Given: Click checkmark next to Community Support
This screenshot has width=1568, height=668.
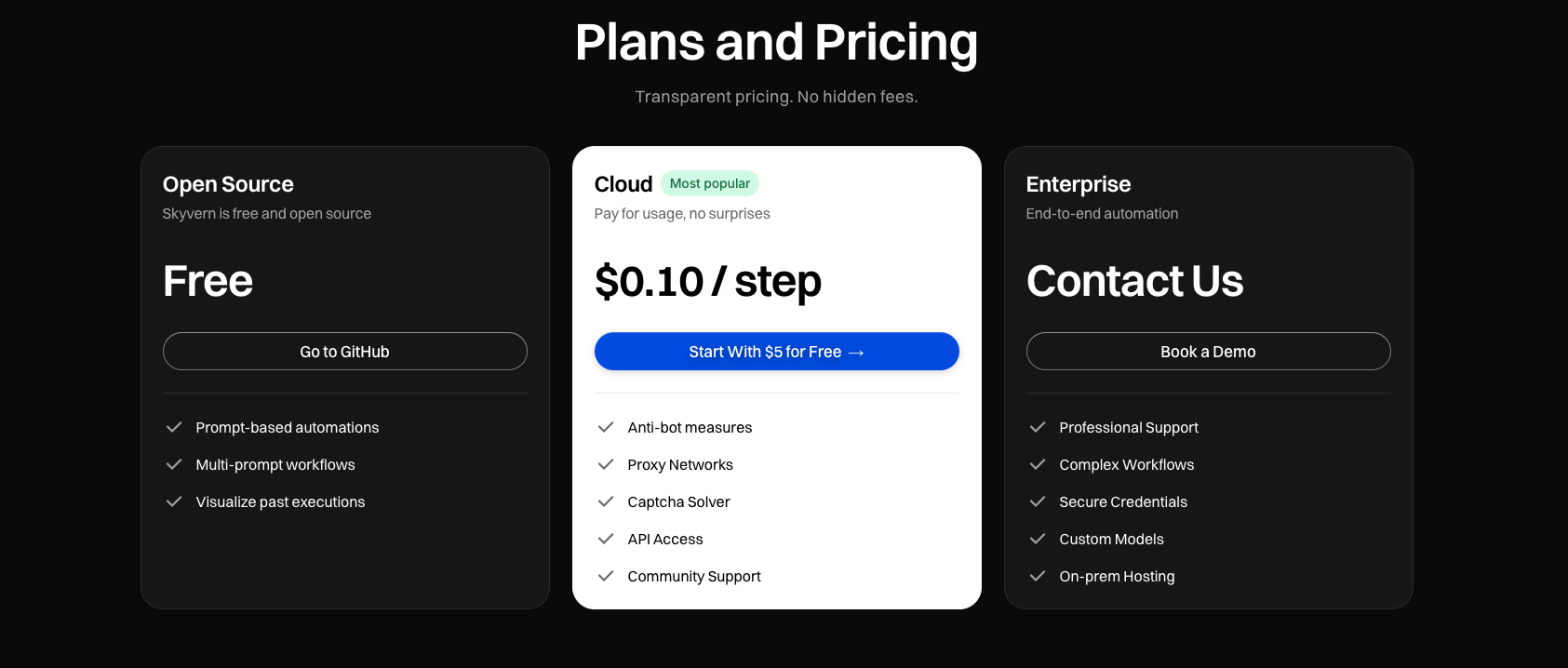Looking at the screenshot, I should tap(606, 576).
